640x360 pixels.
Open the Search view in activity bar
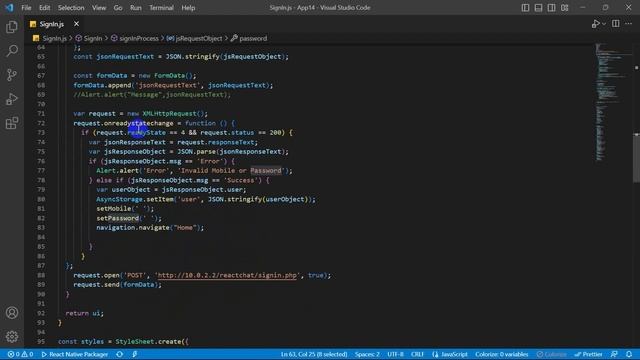coord(12,51)
